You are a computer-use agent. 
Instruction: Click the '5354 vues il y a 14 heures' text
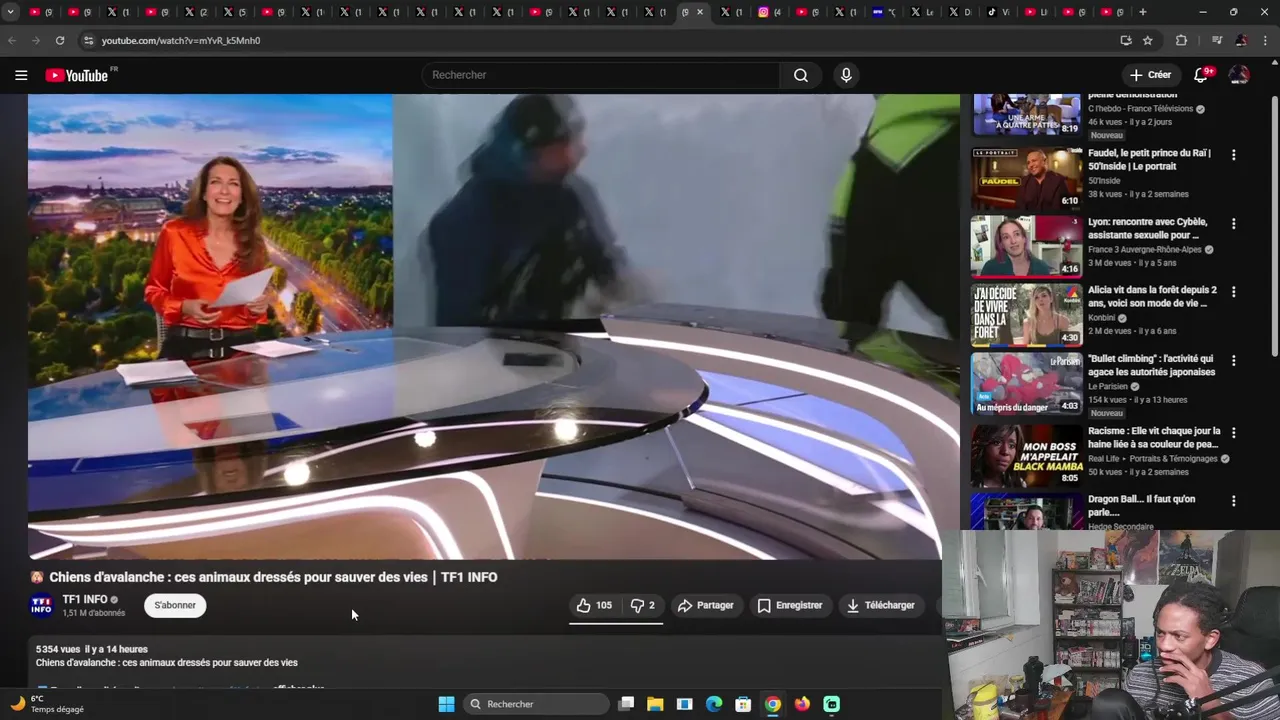pos(92,649)
